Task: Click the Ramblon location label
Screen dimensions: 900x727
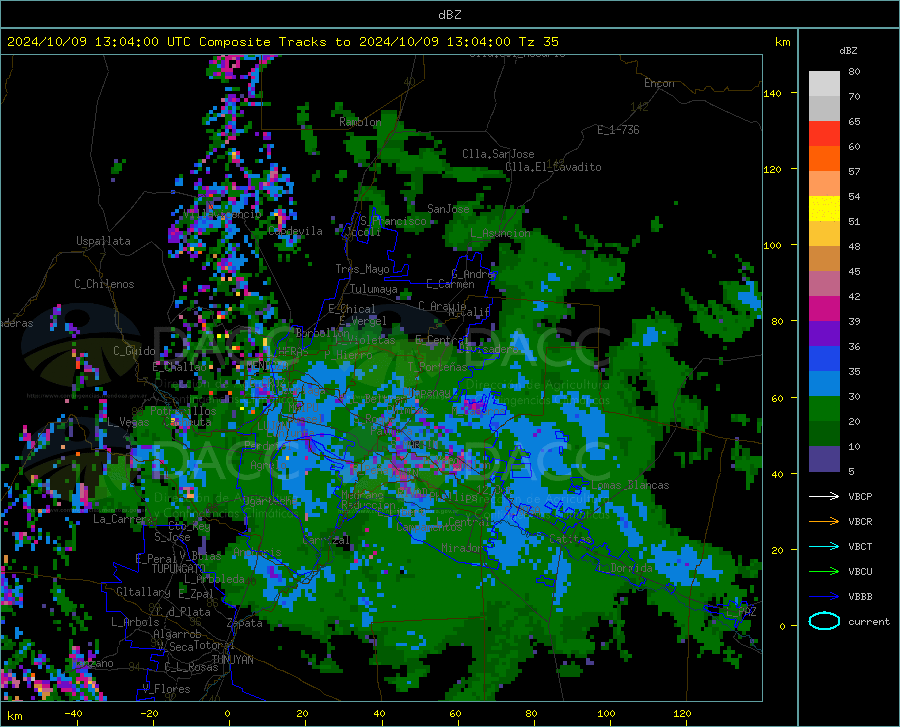Action: (360, 122)
